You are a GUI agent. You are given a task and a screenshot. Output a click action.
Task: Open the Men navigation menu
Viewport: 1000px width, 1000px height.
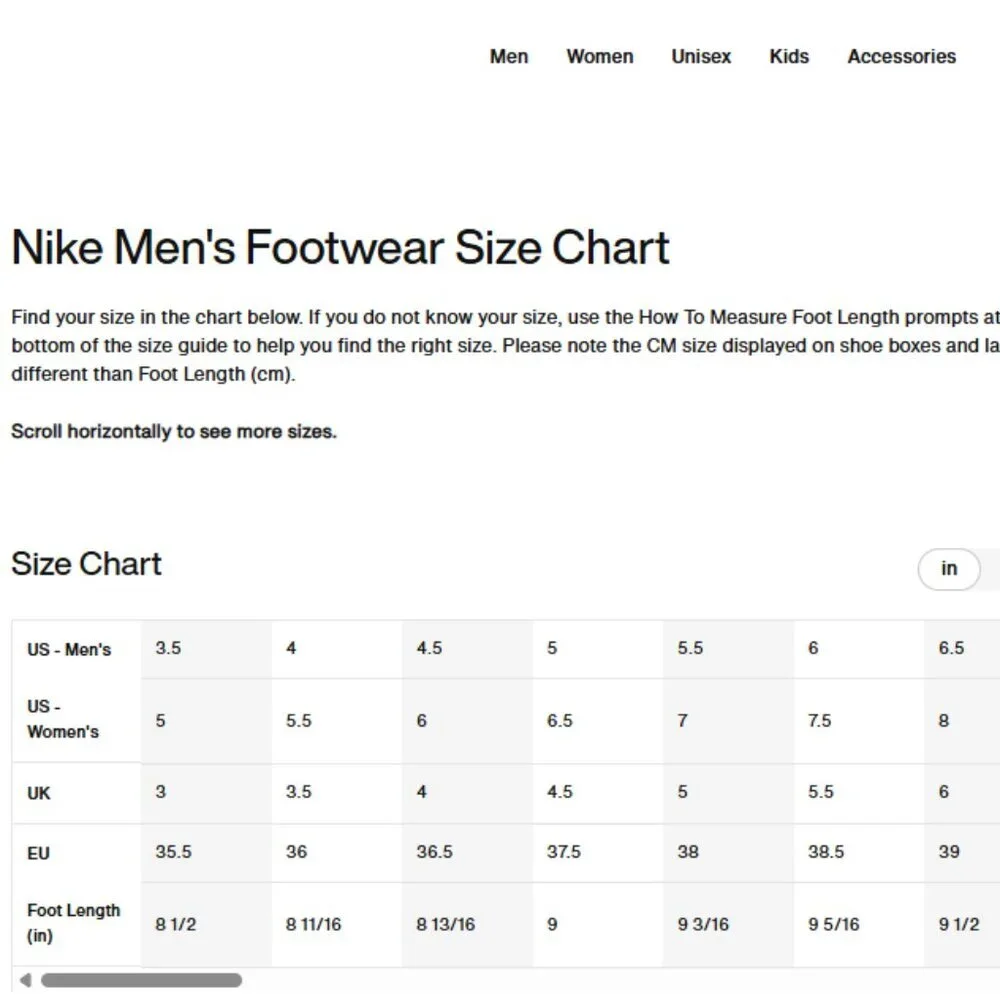click(508, 56)
